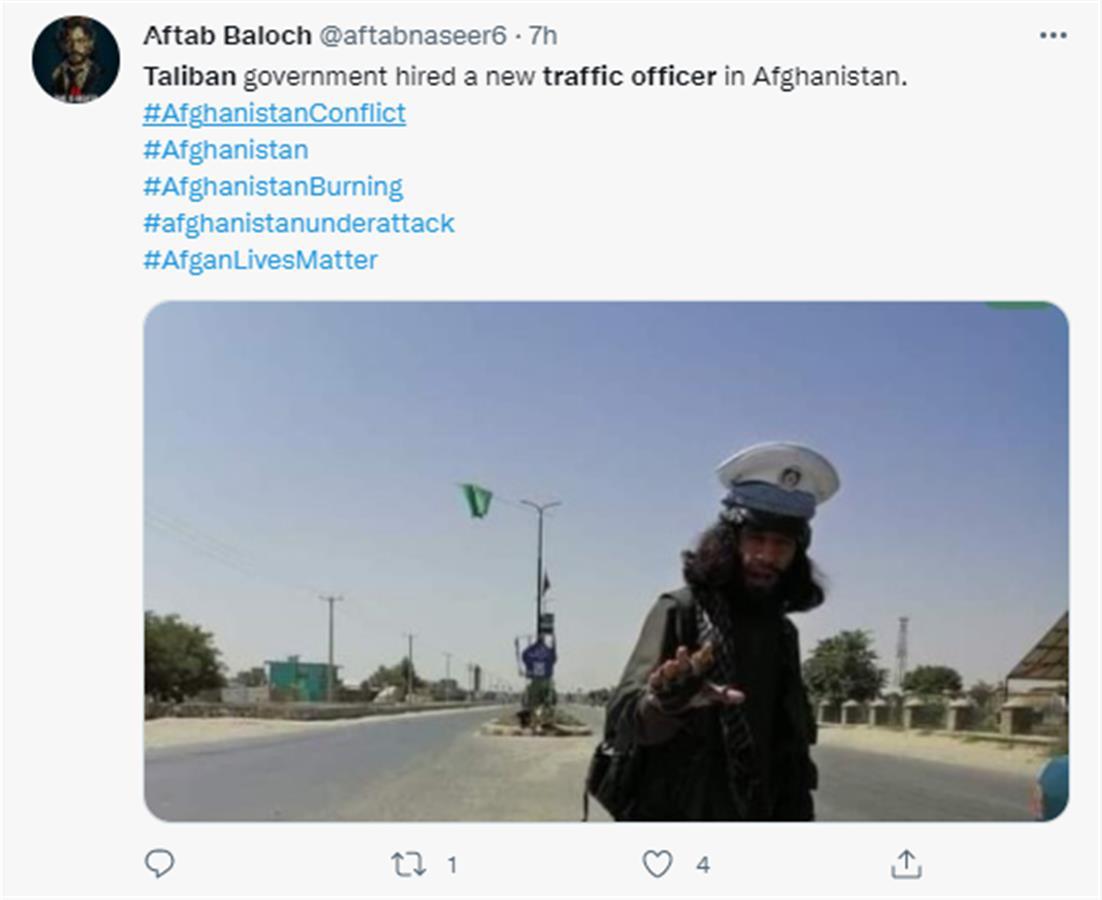The height and width of the screenshot is (900, 1102).
Task: Open the #AfganLivesMatter hashtag
Action: pyautogui.click(x=260, y=260)
